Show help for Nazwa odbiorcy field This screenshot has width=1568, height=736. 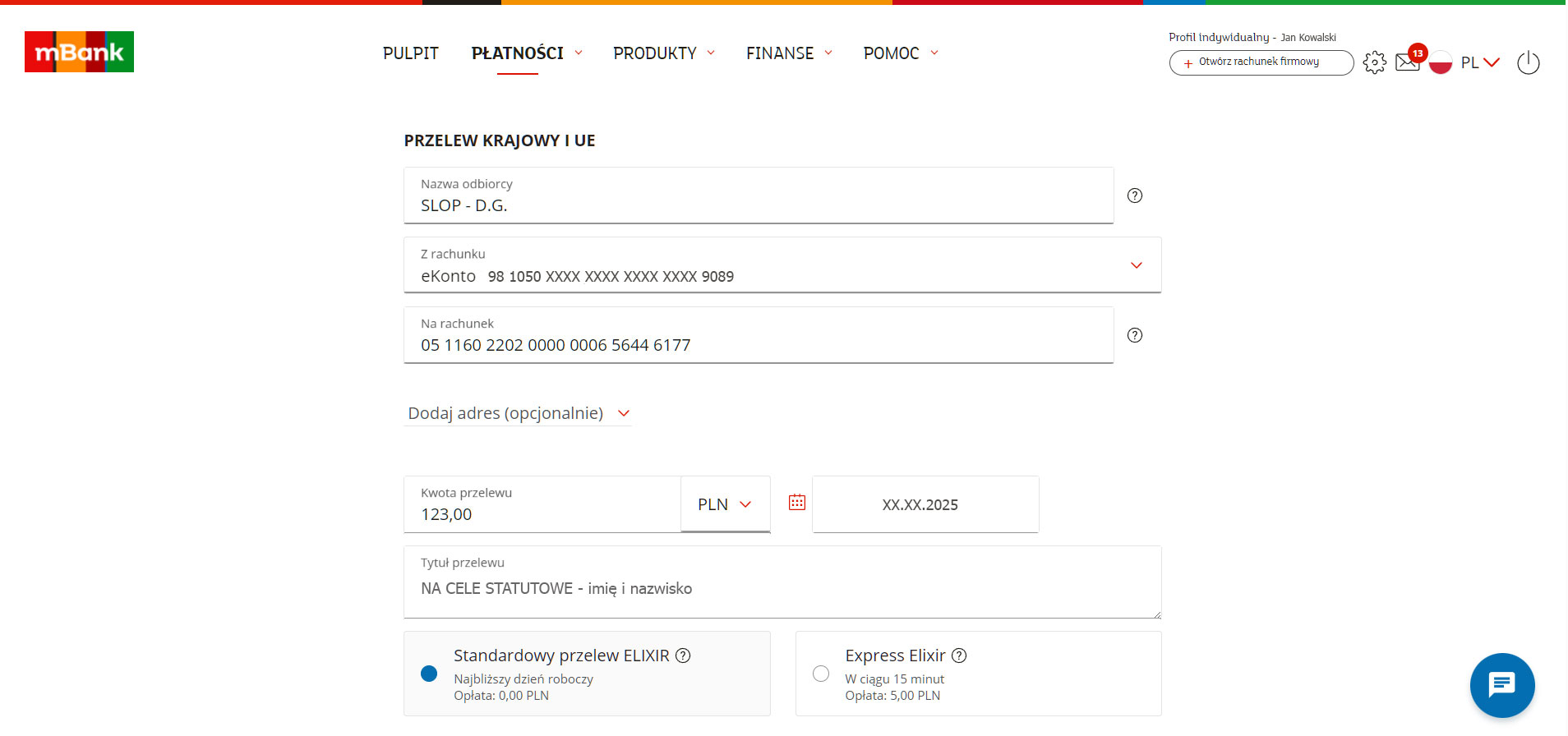tap(1134, 195)
